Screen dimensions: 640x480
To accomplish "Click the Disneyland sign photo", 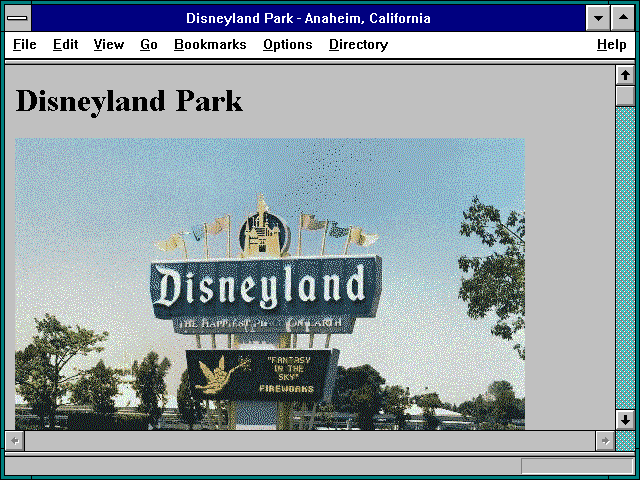I will pyautogui.click(x=270, y=284).
